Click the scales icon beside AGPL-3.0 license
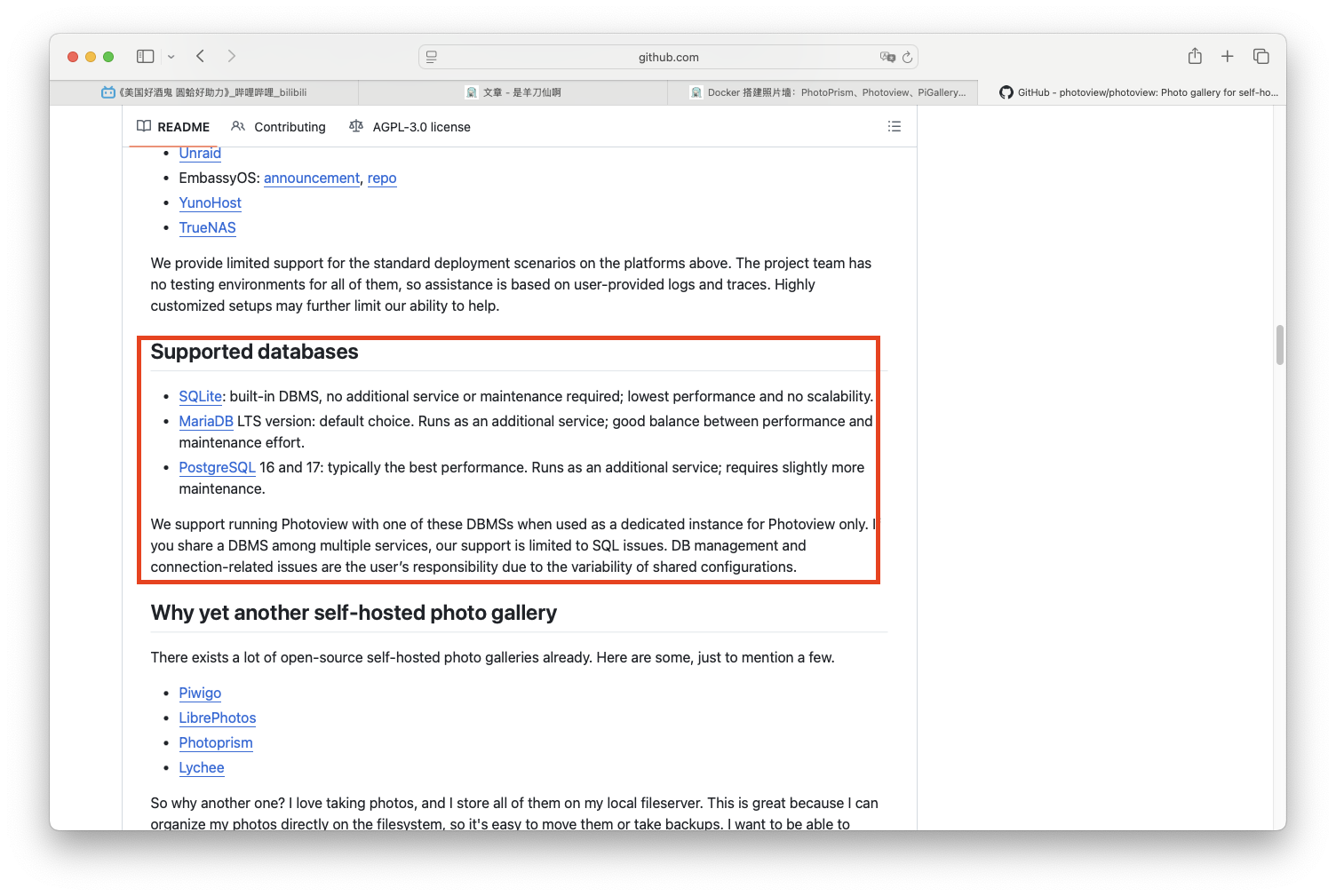 356,126
